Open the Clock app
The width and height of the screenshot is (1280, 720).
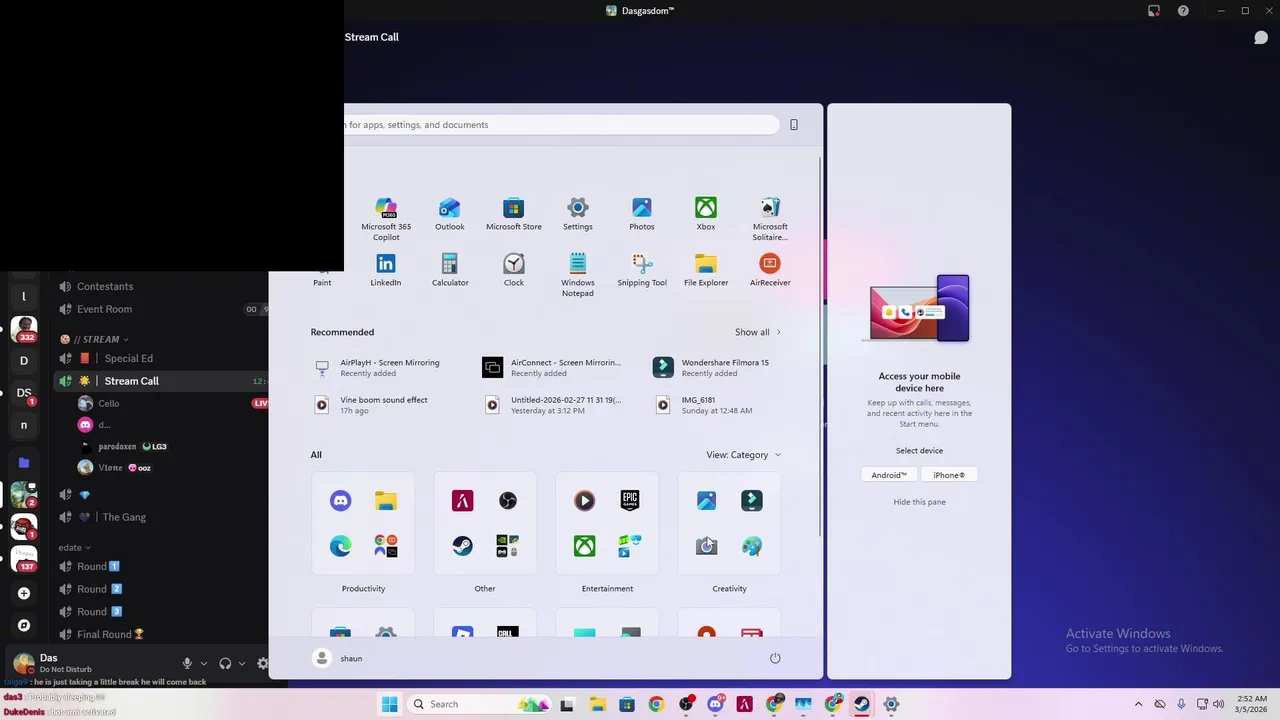coord(514,270)
